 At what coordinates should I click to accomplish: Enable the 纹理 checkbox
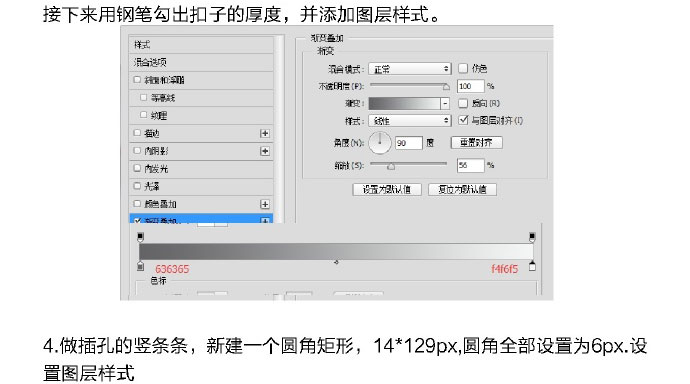point(143,115)
